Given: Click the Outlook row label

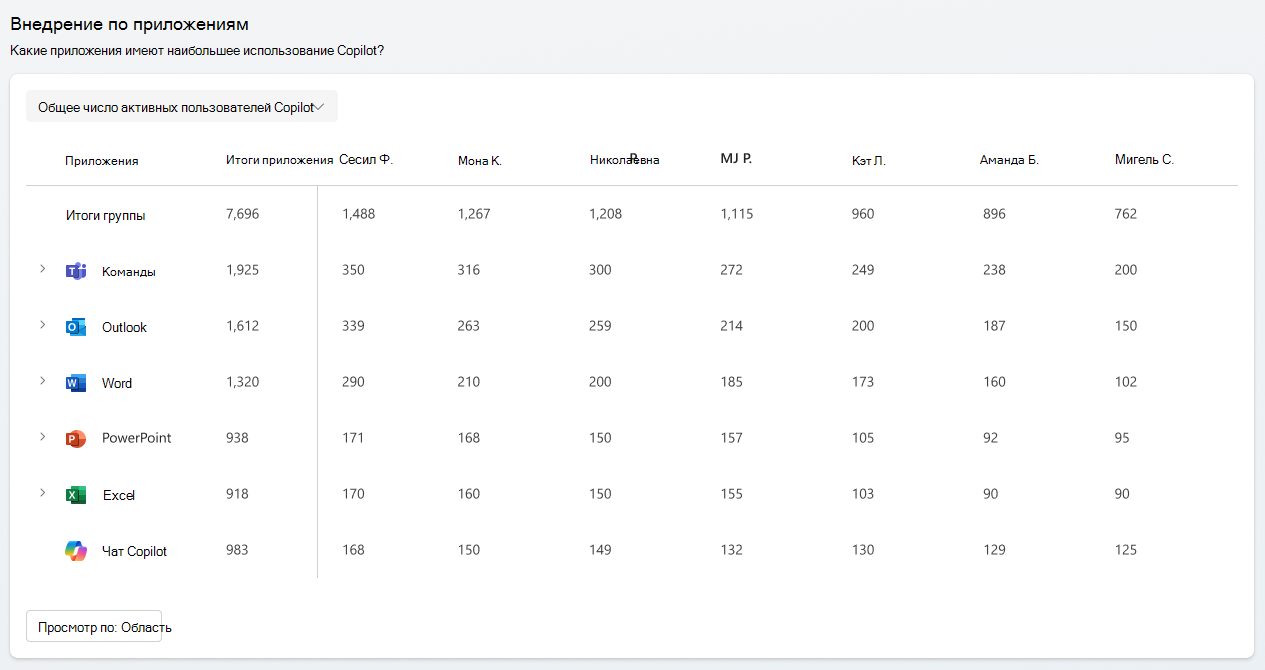Looking at the screenshot, I should pyautogui.click(x=124, y=327).
